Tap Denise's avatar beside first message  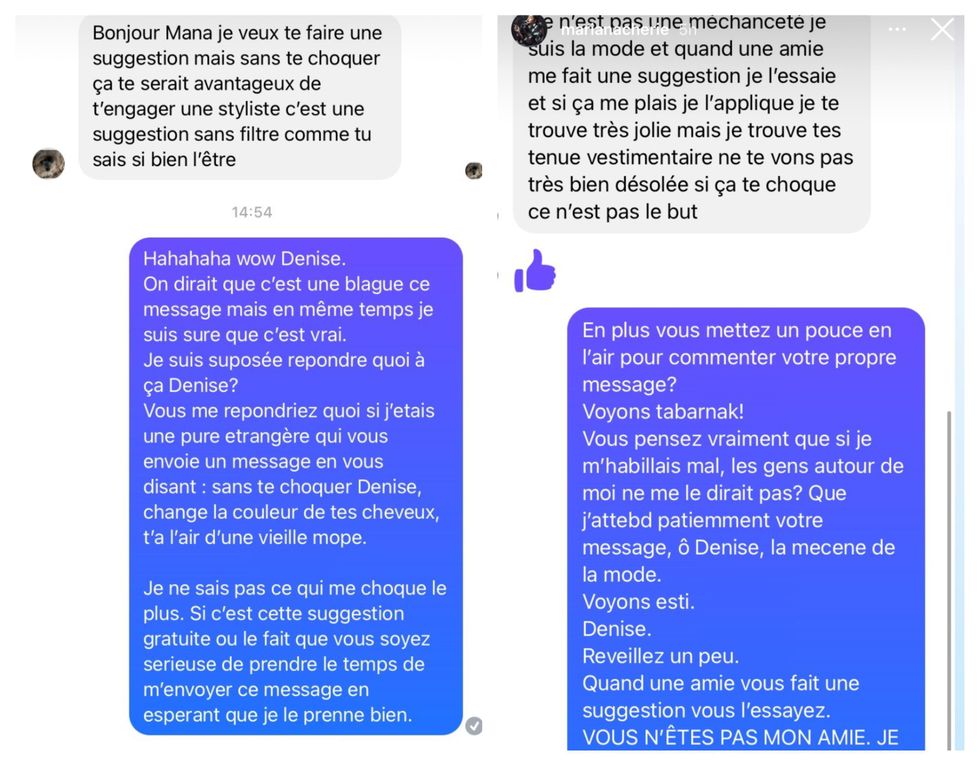(49, 164)
